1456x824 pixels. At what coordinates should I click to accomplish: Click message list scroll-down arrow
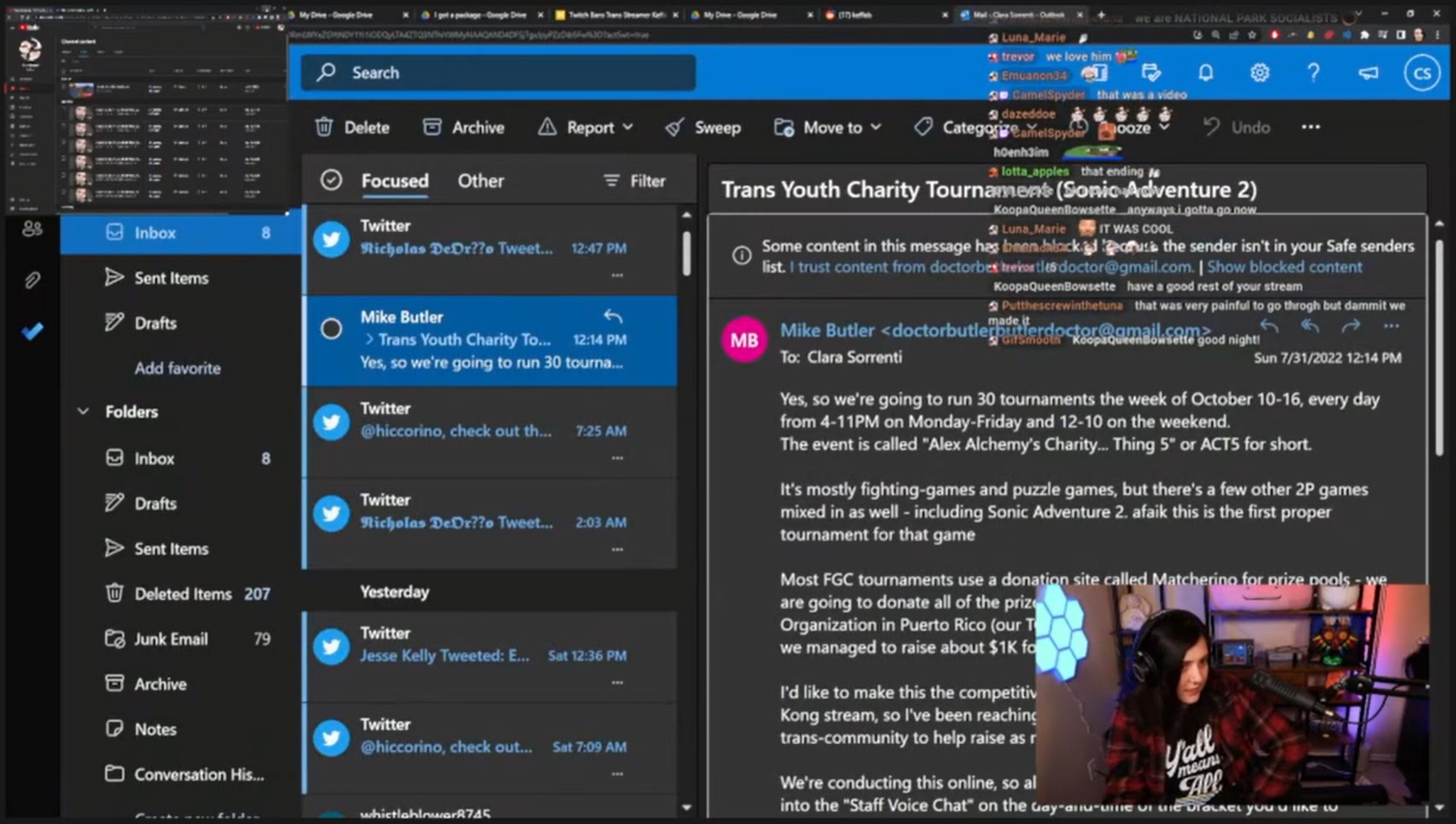686,807
